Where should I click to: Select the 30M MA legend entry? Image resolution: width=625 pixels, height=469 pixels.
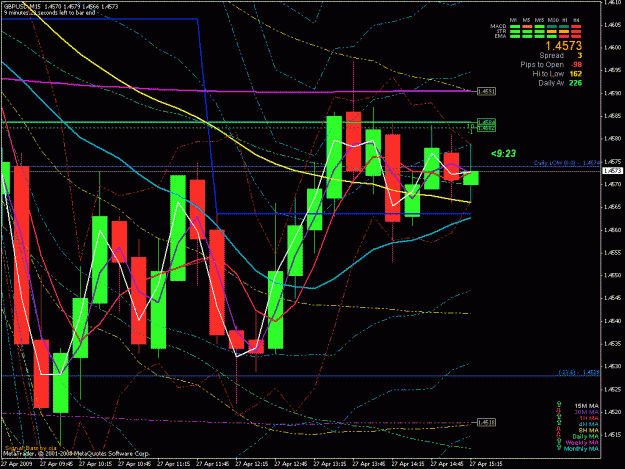point(587,412)
